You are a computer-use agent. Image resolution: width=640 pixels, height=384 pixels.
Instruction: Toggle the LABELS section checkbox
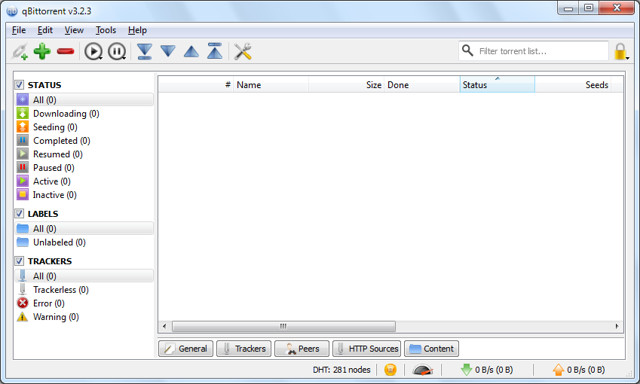19,213
